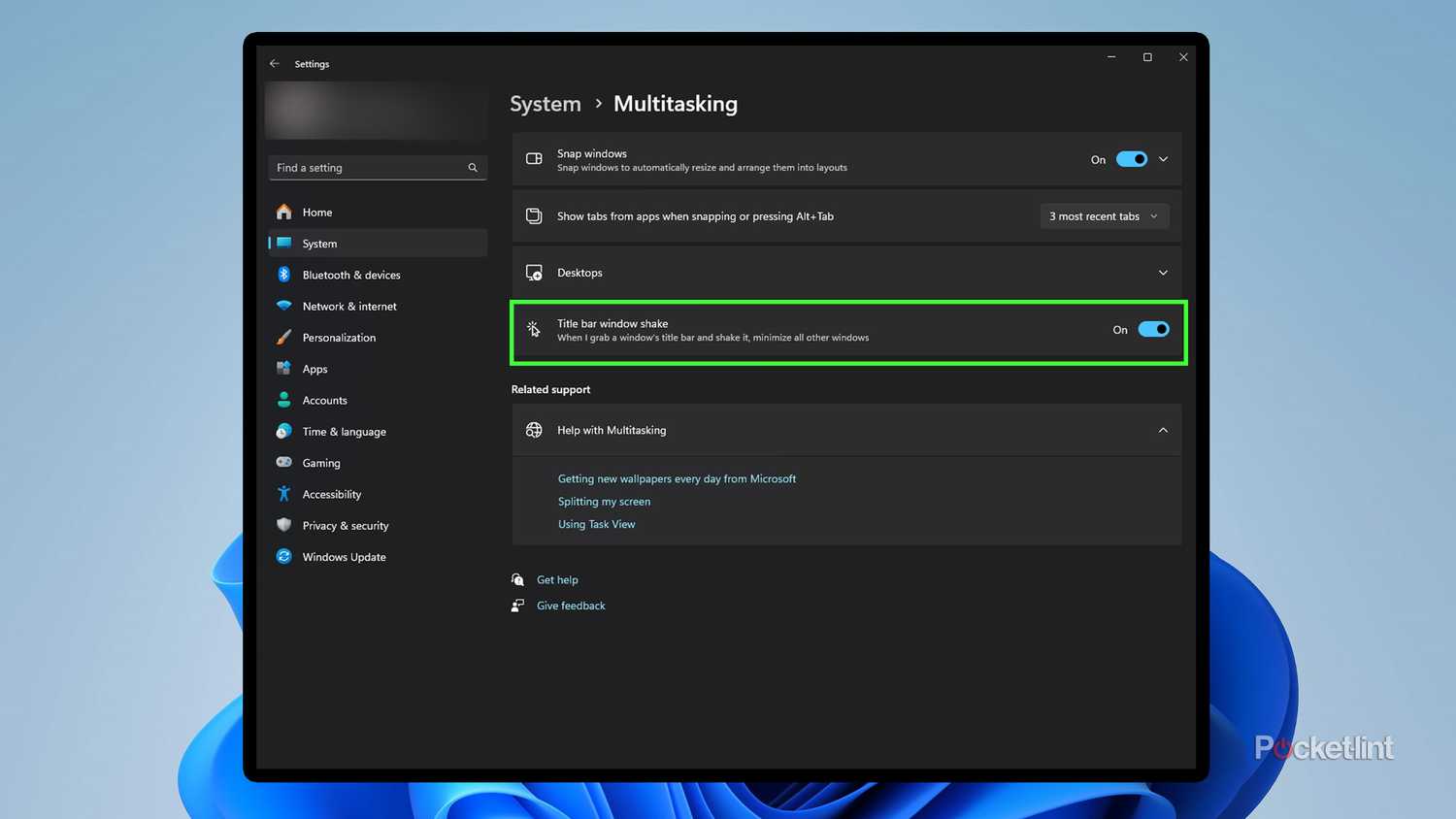Select the Personalization brush icon
The image size is (1456, 819).
coord(283,337)
